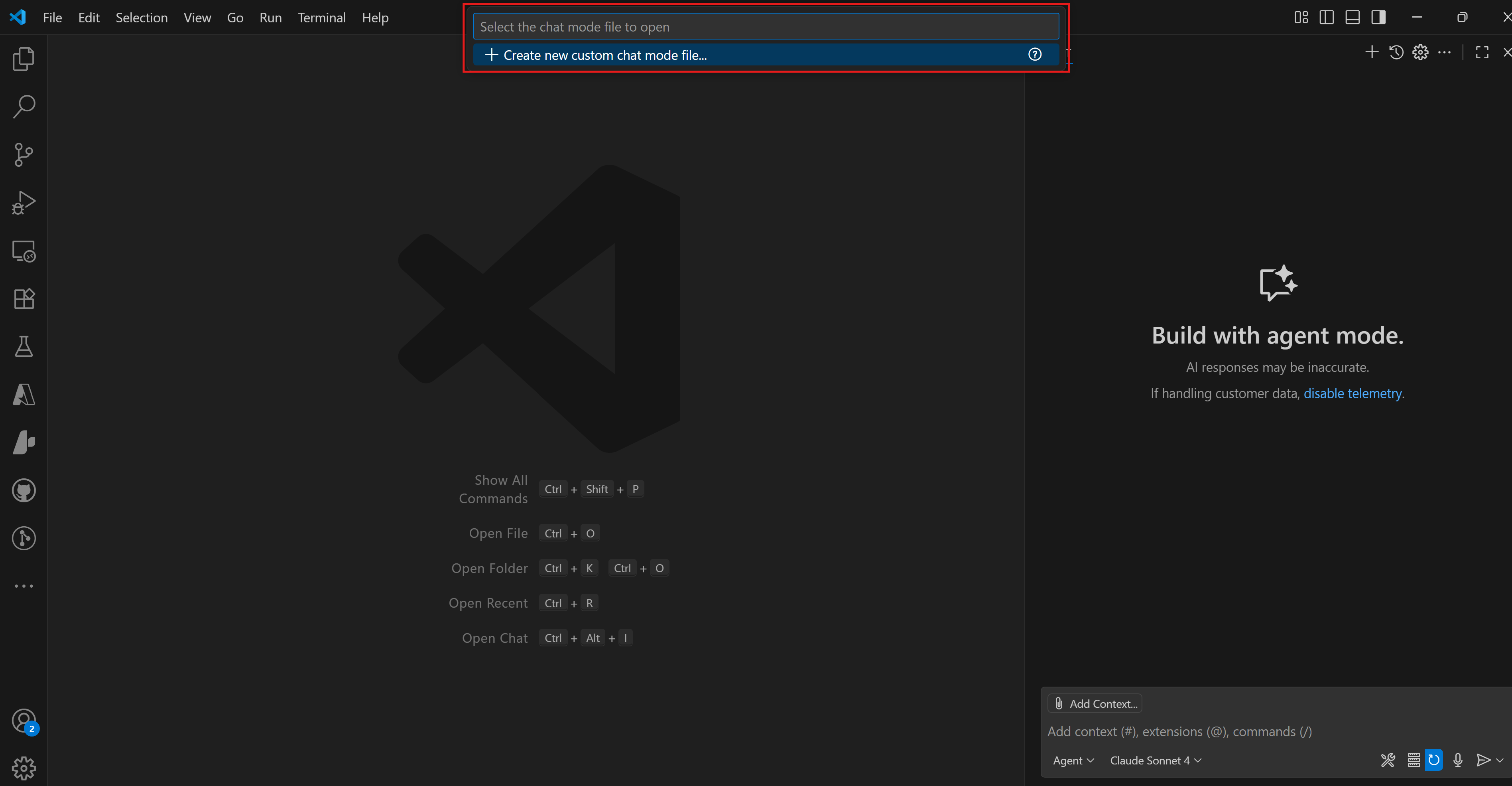Follow the disable telemetry link
This screenshot has width=1512, height=786.
1353,393
